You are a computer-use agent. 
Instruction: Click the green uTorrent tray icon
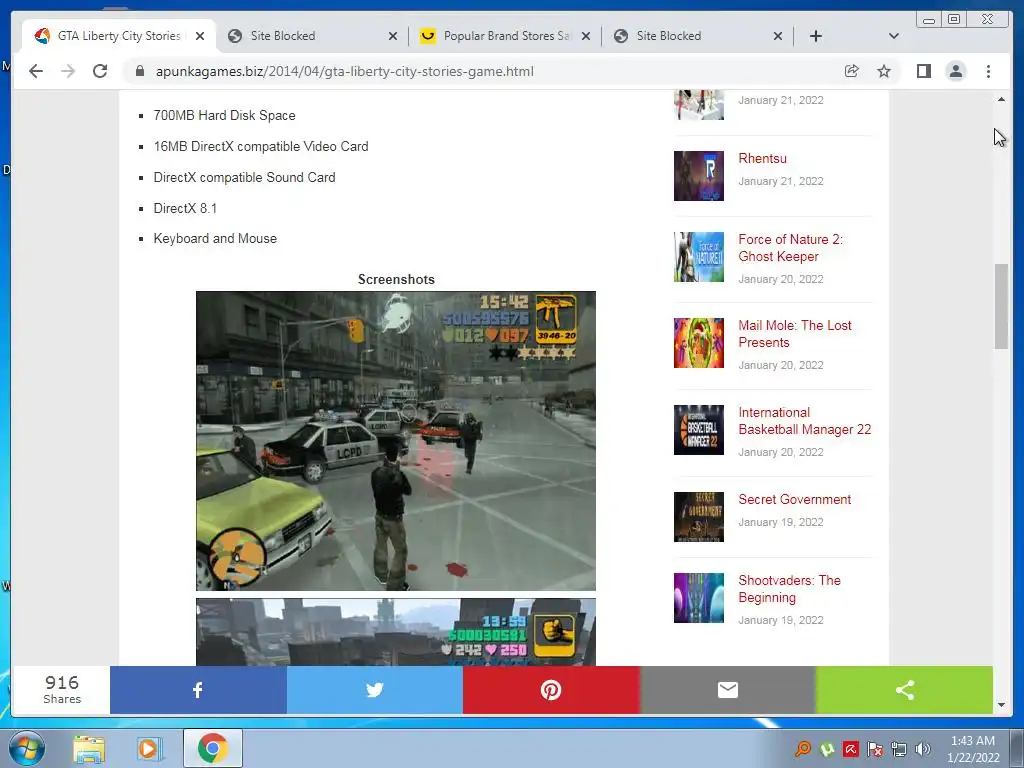pyautogui.click(x=827, y=749)
